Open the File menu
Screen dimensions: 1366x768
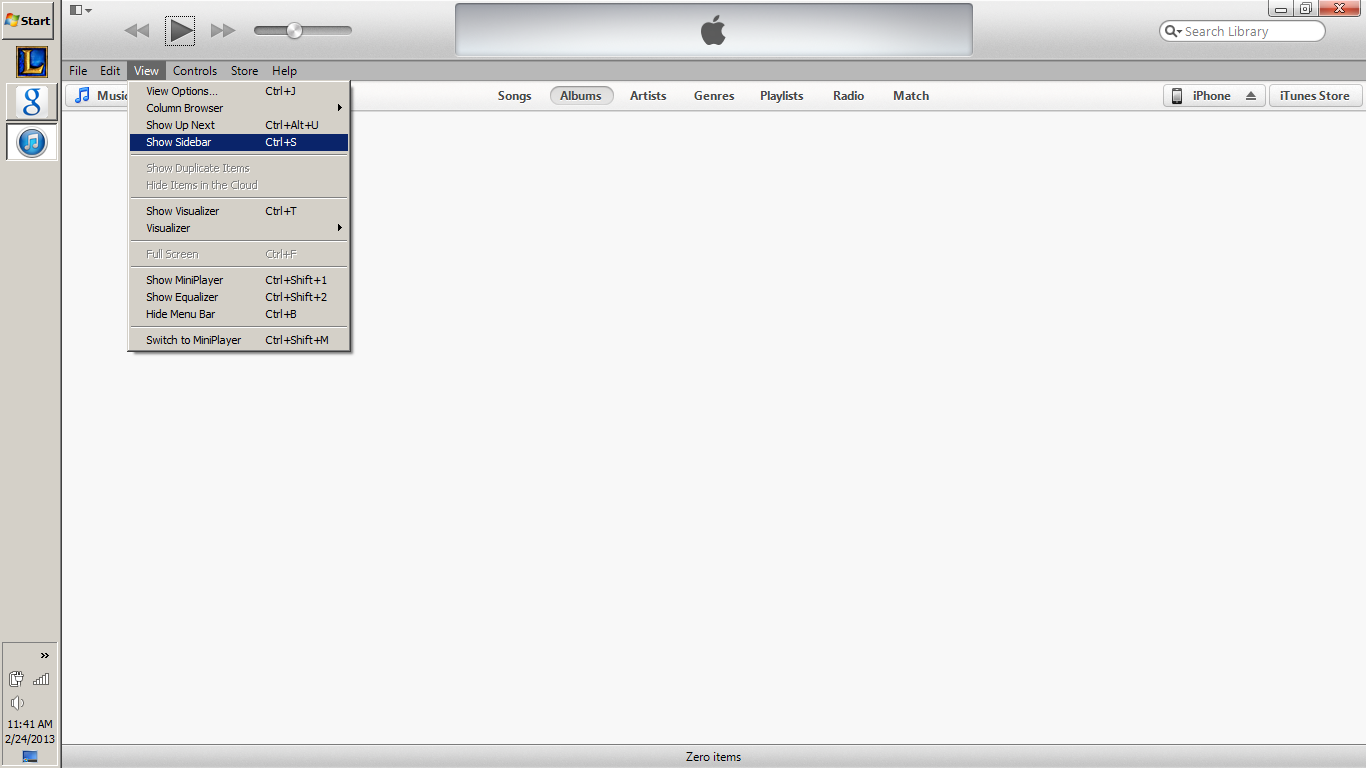pos(78,71)
